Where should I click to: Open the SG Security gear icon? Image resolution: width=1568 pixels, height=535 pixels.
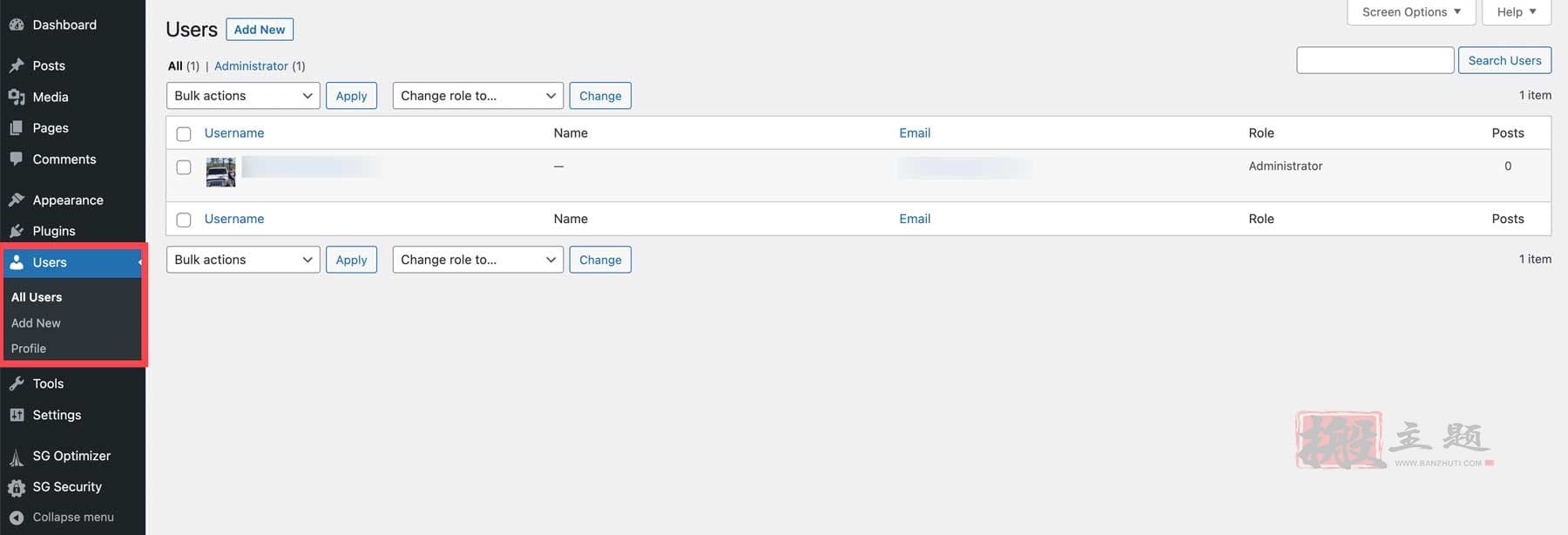[x=17, y=487]
